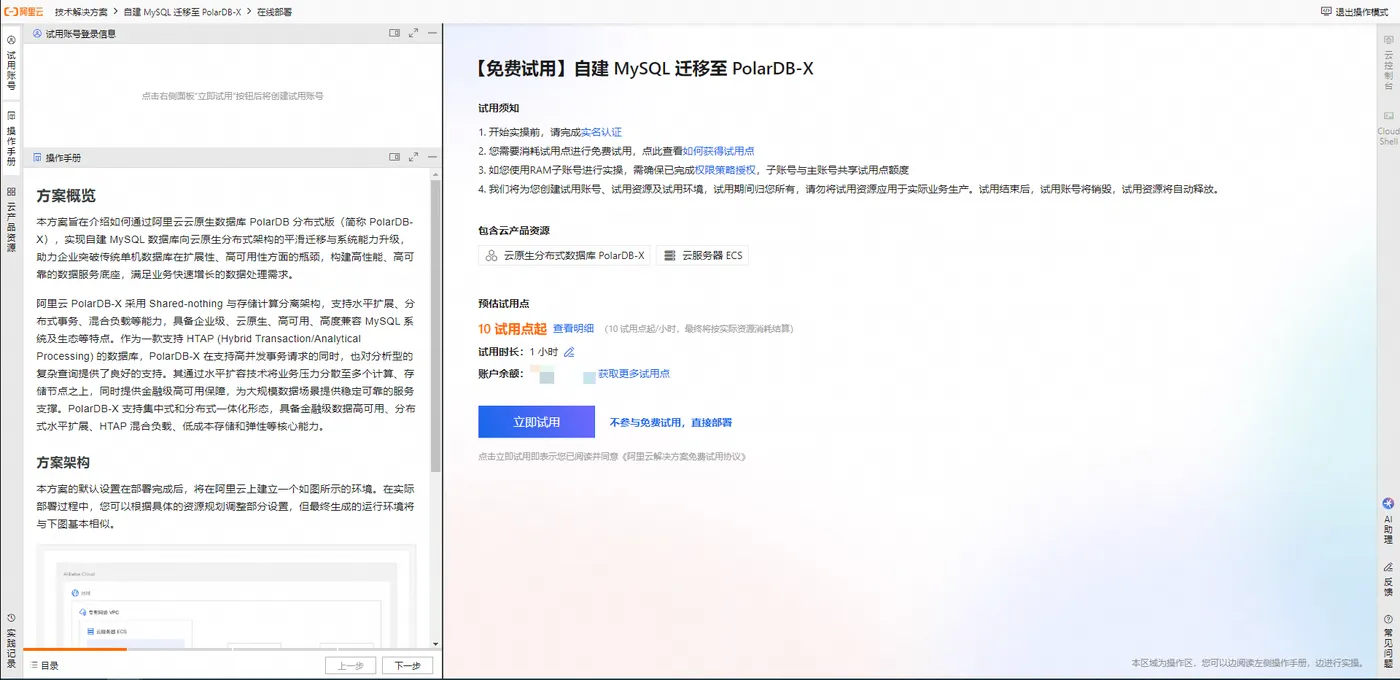This screenshot has height=680, width=1400.
Task: Maximize the 试用账号登录信息 panel
Action: click(x=414, y=33)
